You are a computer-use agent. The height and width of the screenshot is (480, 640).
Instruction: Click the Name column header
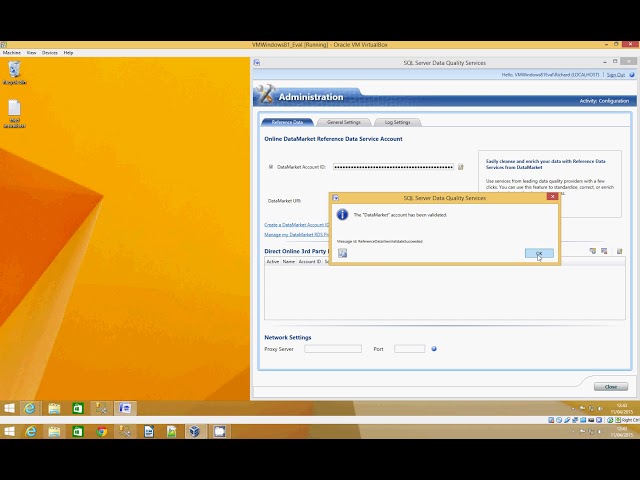[289, 262]
